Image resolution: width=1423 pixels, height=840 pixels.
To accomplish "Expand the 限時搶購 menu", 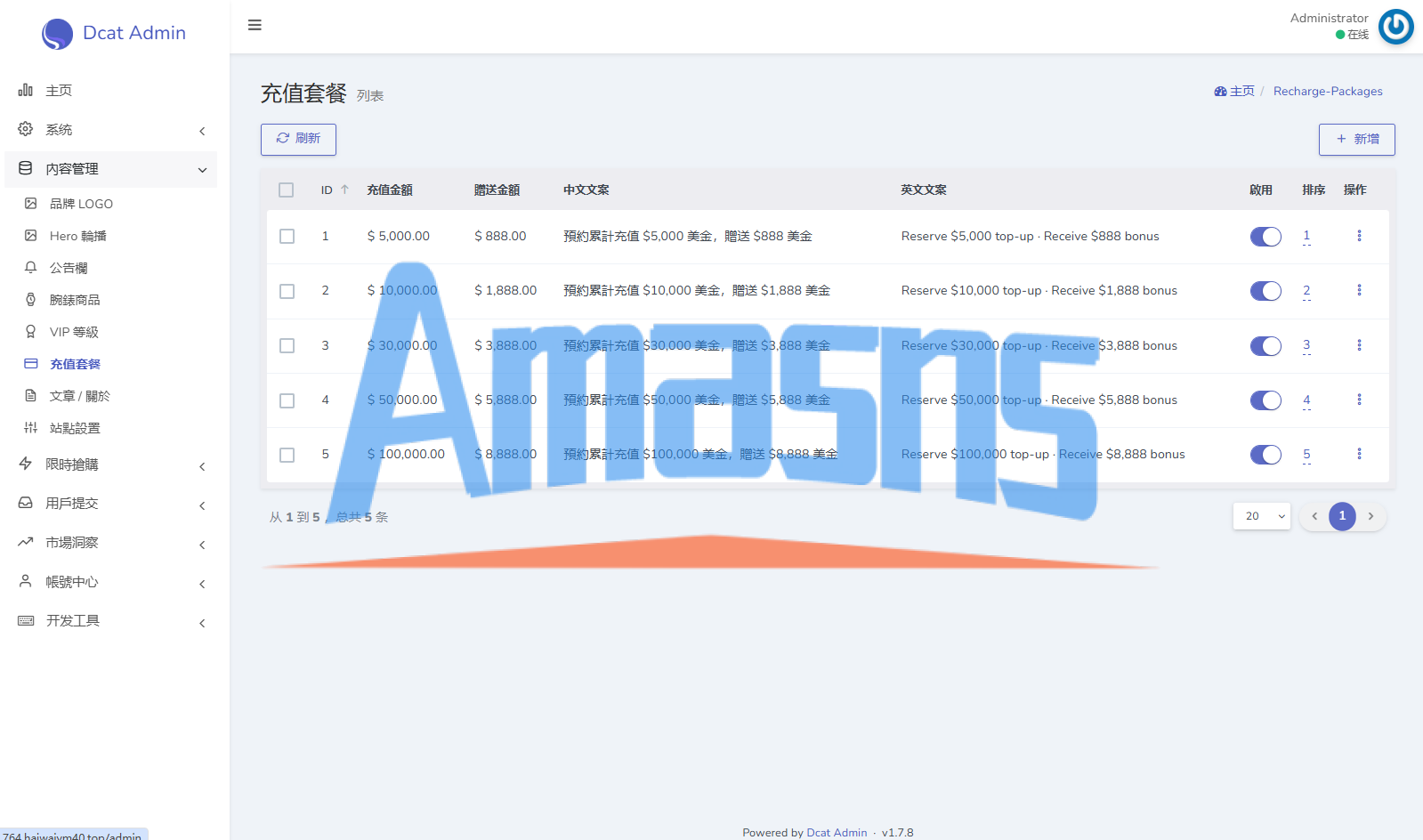I will click(110, 464).
